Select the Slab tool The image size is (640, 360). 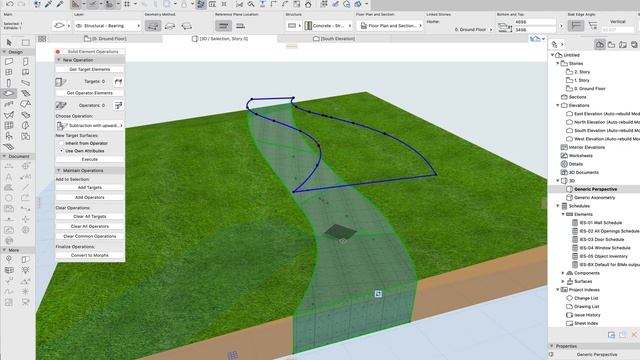pyautogui.click(x=9, y=93)
